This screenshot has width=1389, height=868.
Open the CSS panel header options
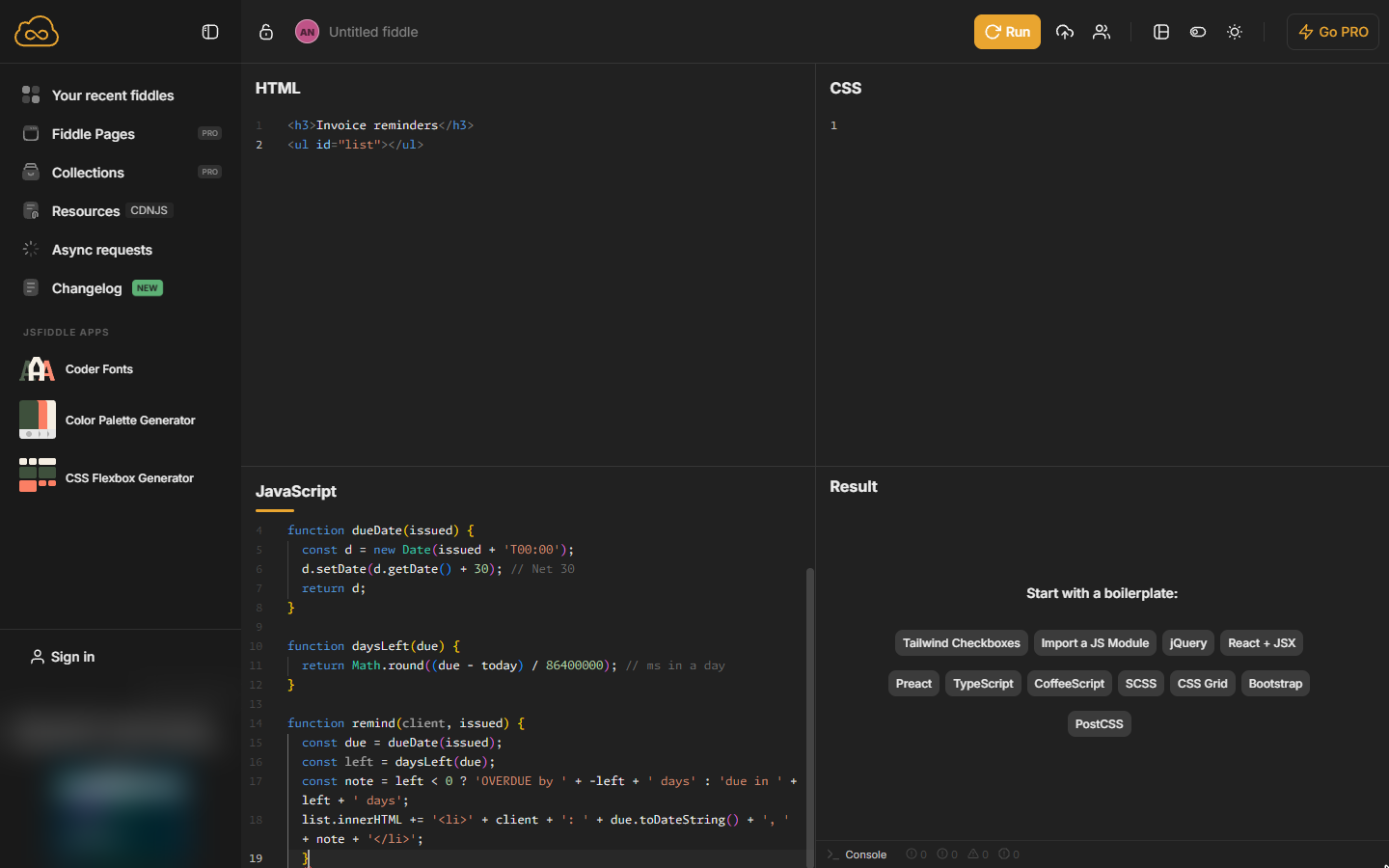click(845, 88)
